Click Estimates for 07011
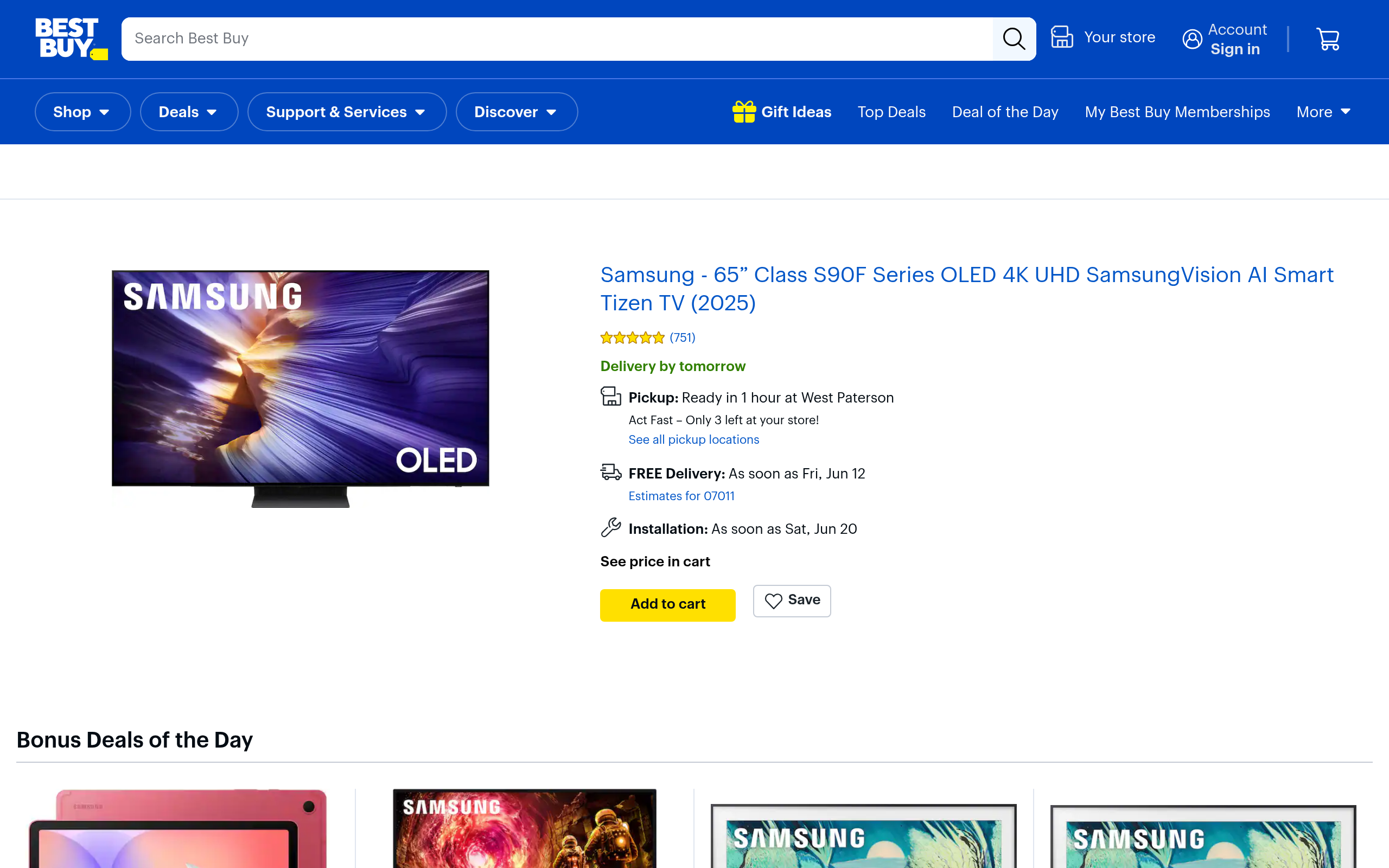Screen dimensions: 1389x868 (681, 495)
